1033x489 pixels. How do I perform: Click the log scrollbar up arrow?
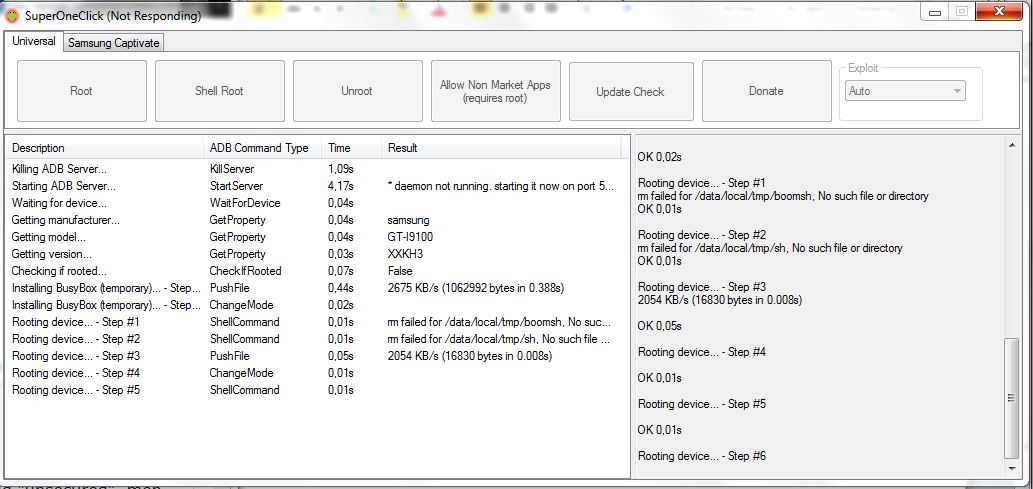point(1013,145)
